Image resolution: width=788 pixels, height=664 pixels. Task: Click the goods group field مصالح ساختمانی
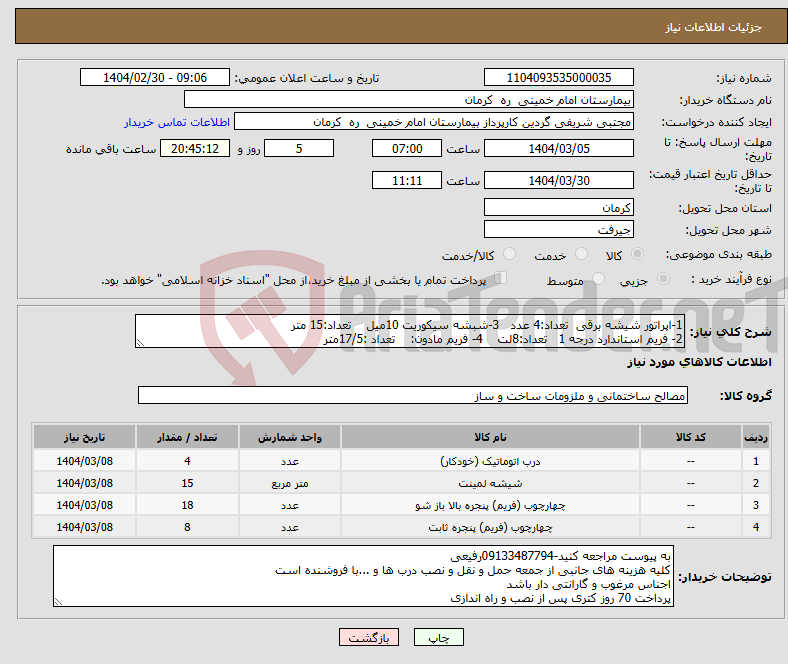click(x=413, y=396)
